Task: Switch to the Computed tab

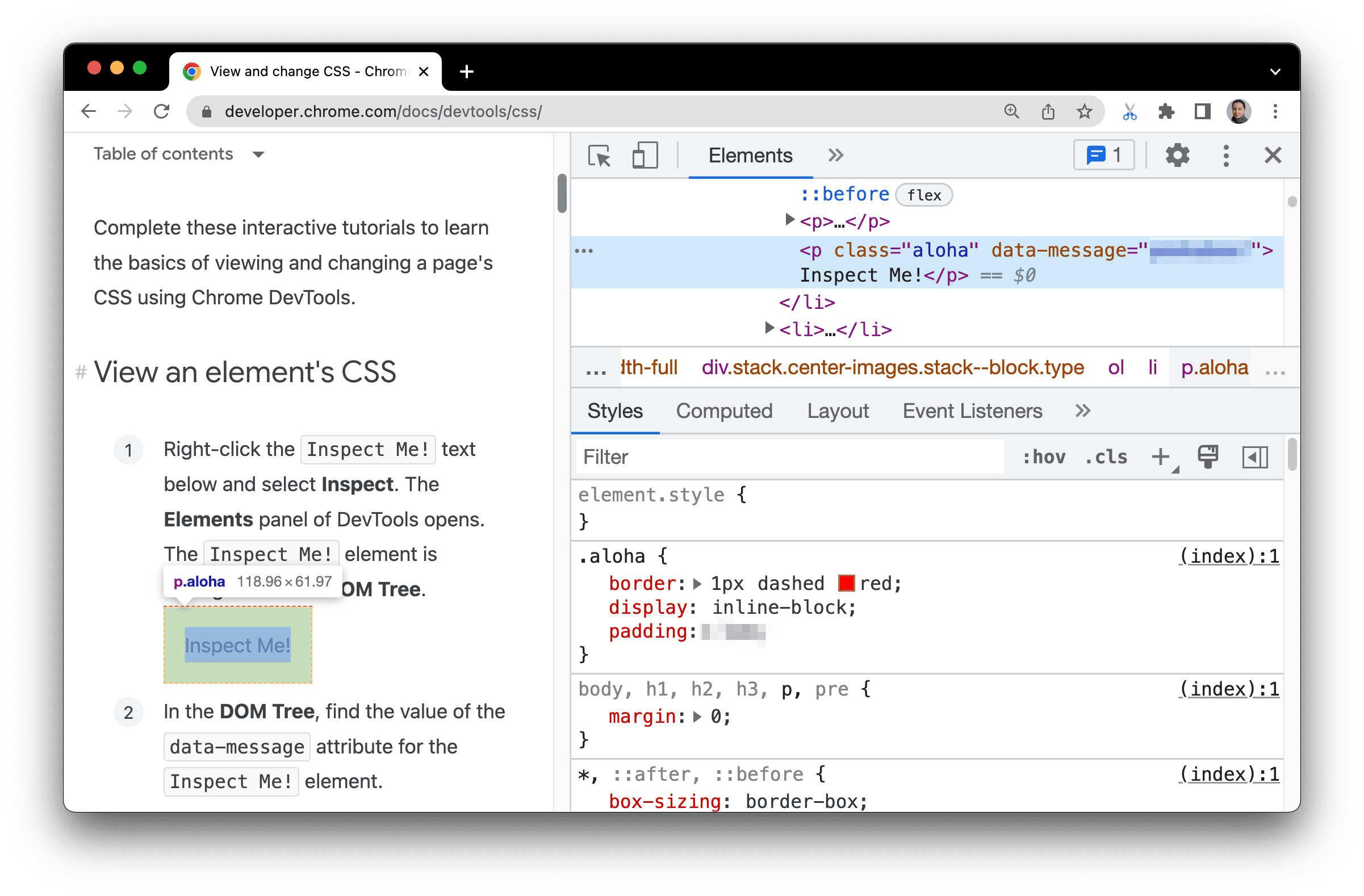Action: (724, 411)
